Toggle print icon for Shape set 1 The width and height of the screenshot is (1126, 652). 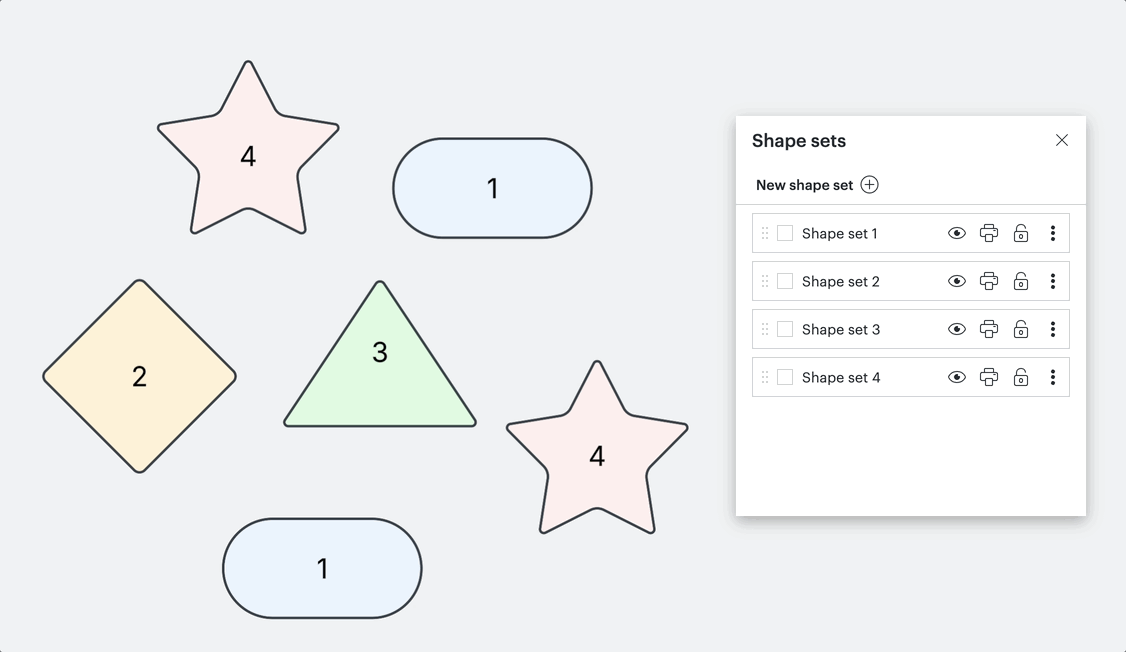(x=989, y=233)
